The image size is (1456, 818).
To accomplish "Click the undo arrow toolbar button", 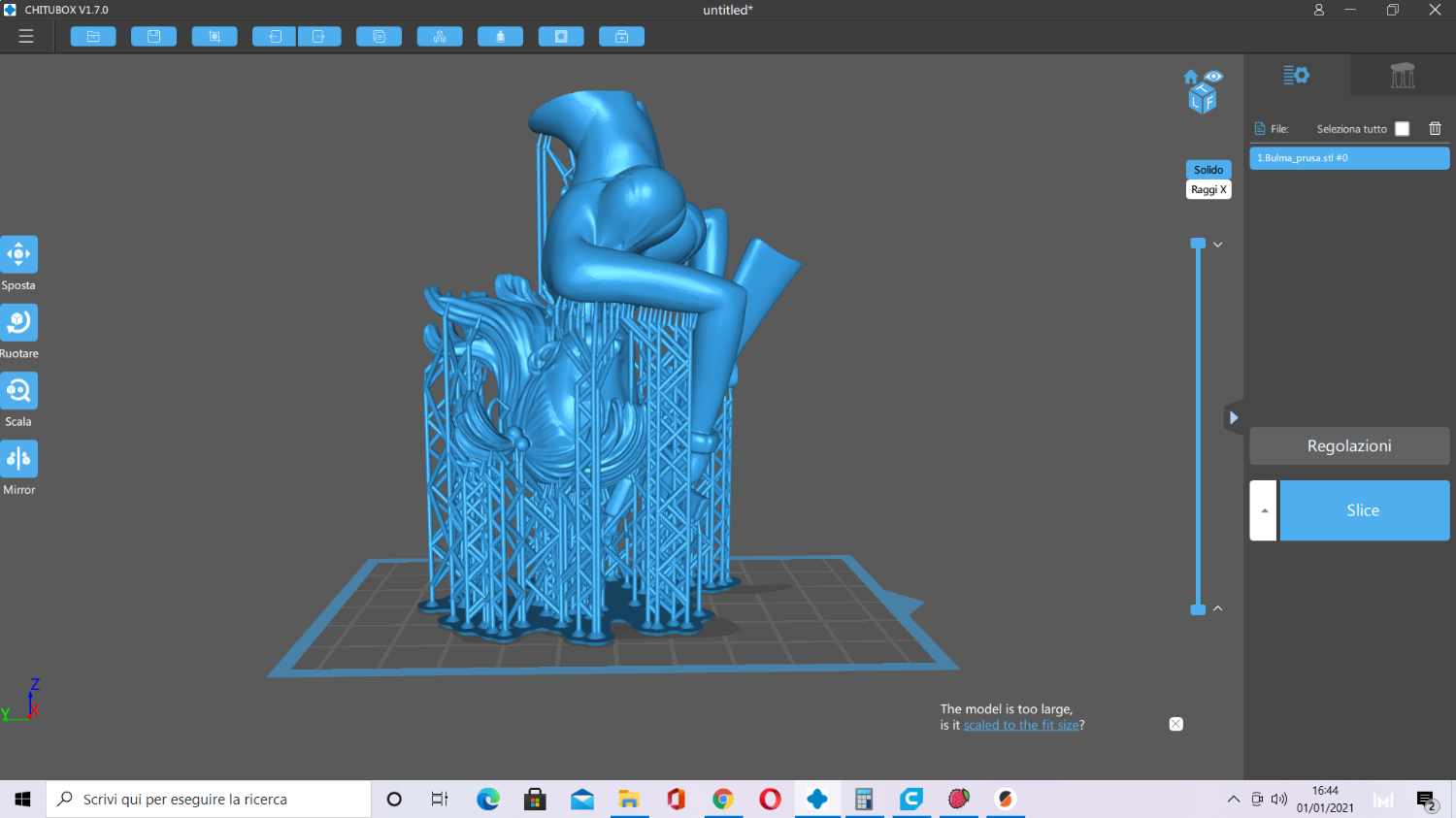I will click(x=275, y=37).
